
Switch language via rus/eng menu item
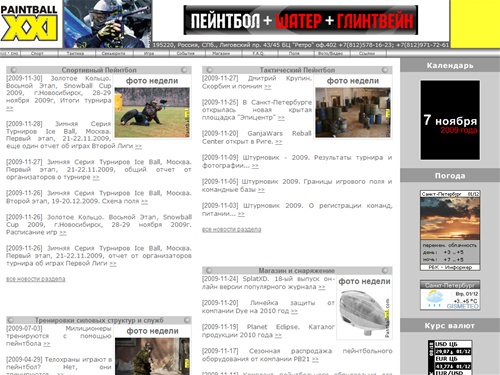coord(10,53)
